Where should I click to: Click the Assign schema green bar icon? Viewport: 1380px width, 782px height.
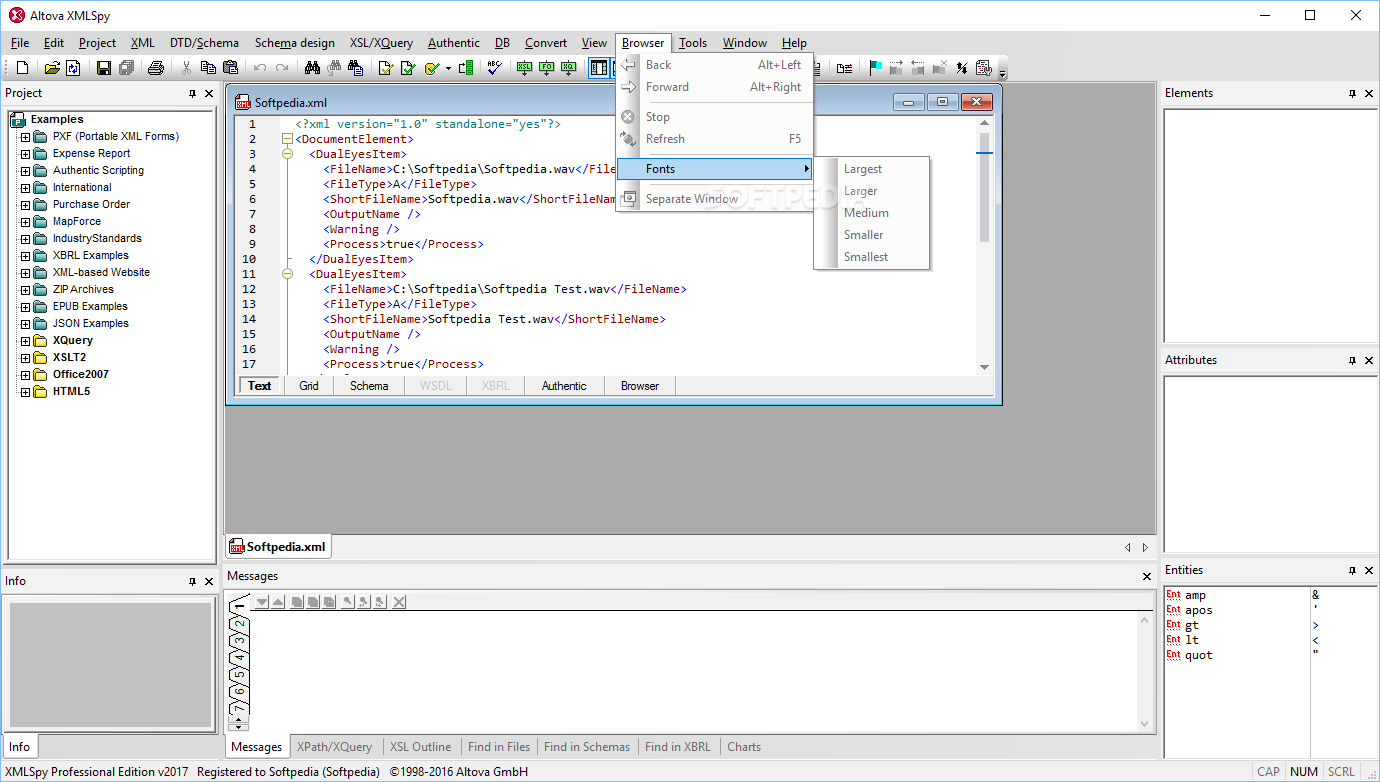coord(466,68)
